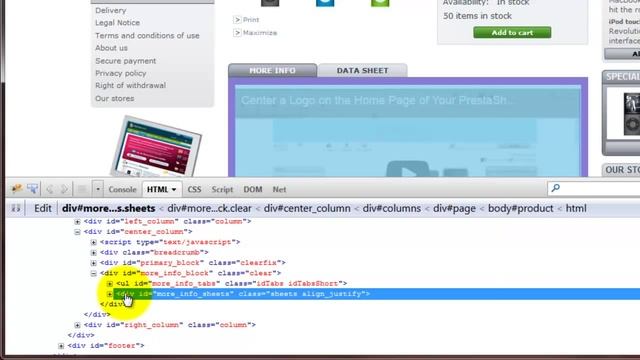Switch to the Script panel

222,189
